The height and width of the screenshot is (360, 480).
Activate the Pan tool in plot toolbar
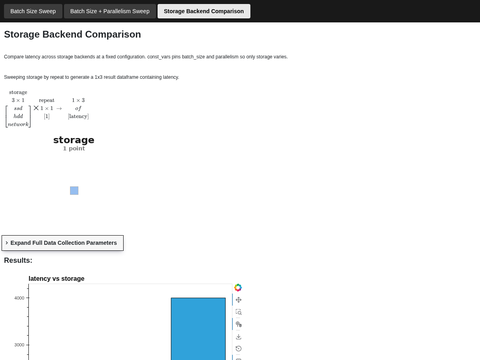pyautogui.click(x=238, y=300)
